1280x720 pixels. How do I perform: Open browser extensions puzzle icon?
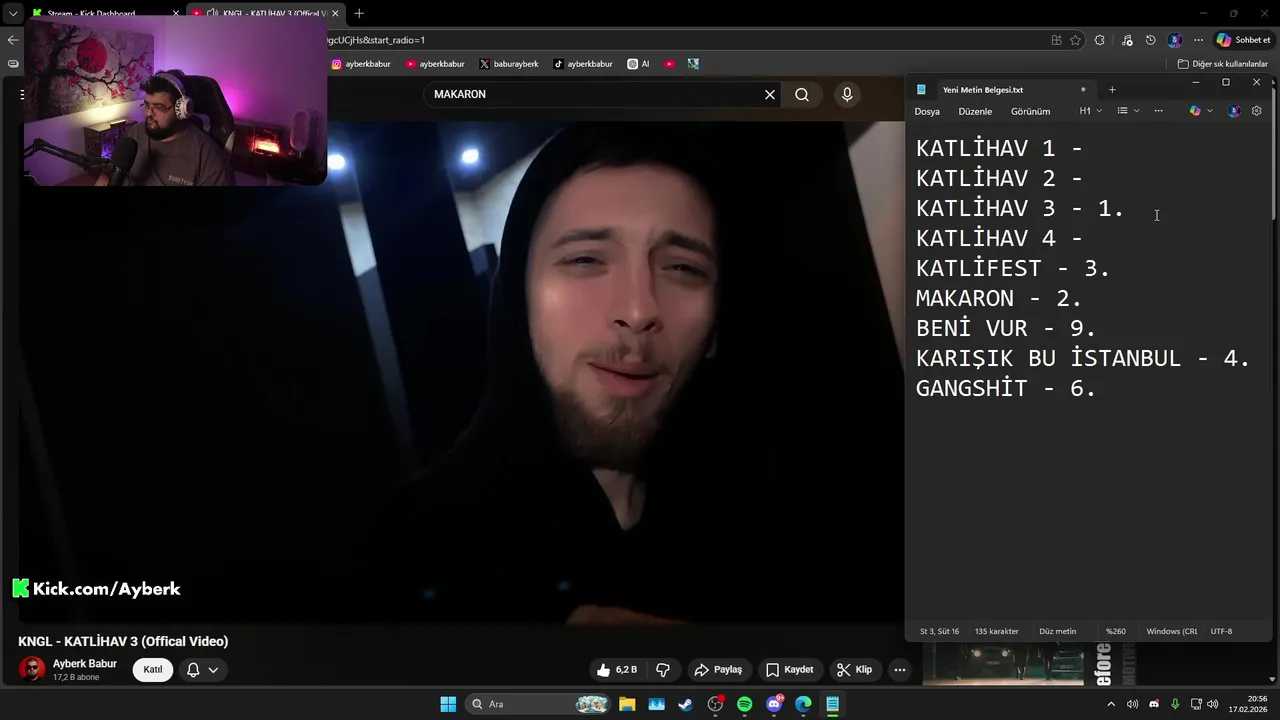coord(1100,40)
